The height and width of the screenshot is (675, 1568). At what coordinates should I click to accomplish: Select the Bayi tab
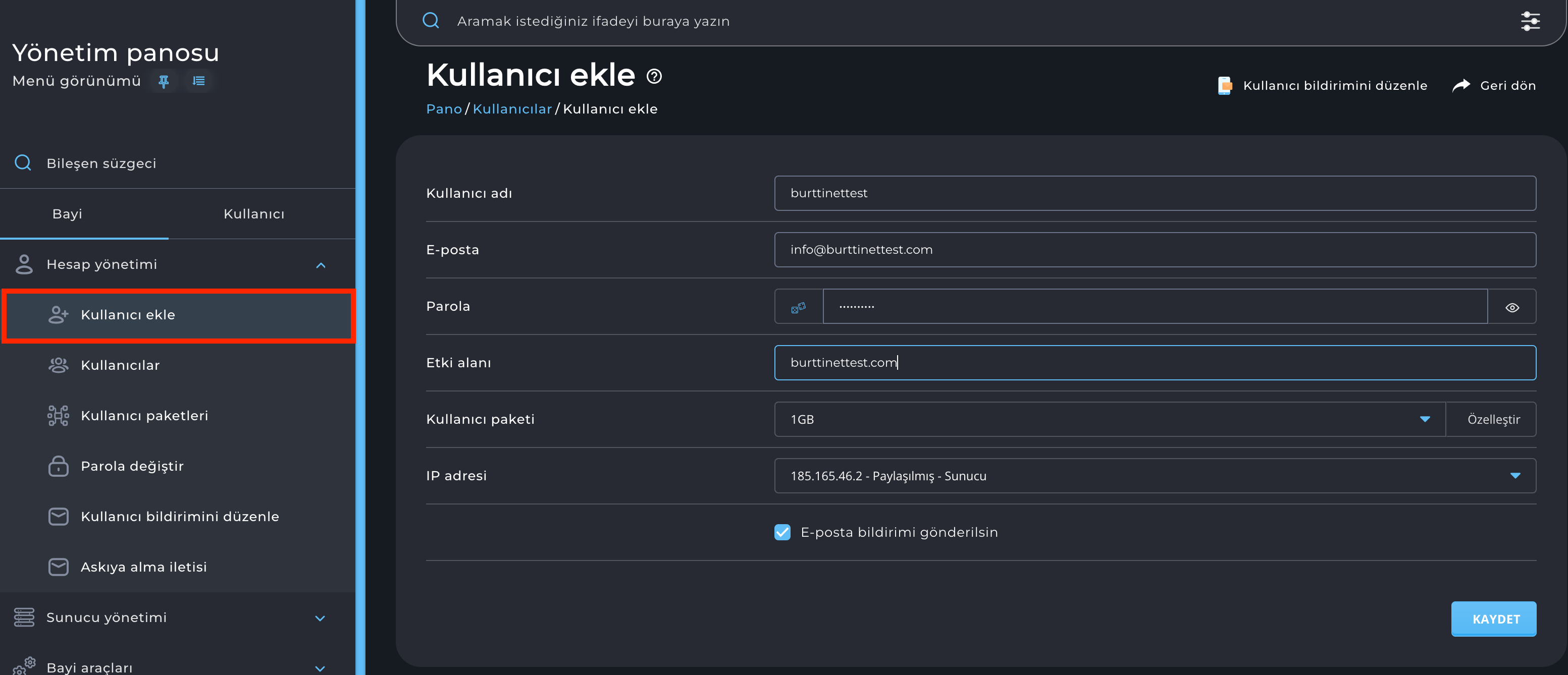coord(67,214)
